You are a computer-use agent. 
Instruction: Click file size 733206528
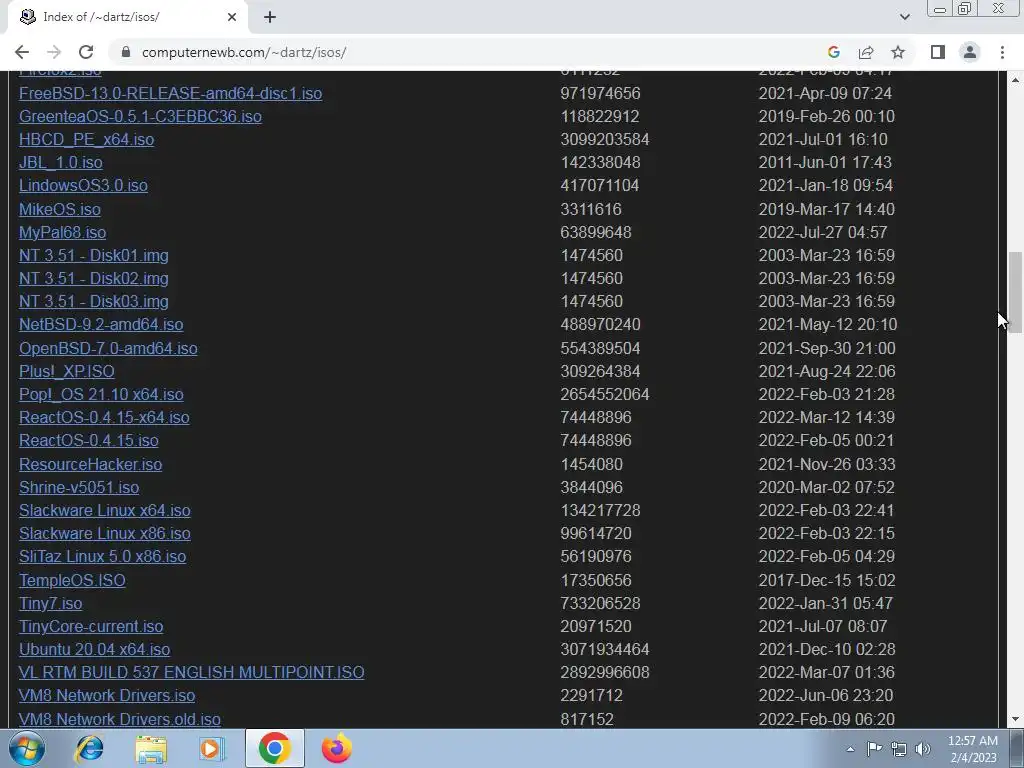tap(600, 603)
